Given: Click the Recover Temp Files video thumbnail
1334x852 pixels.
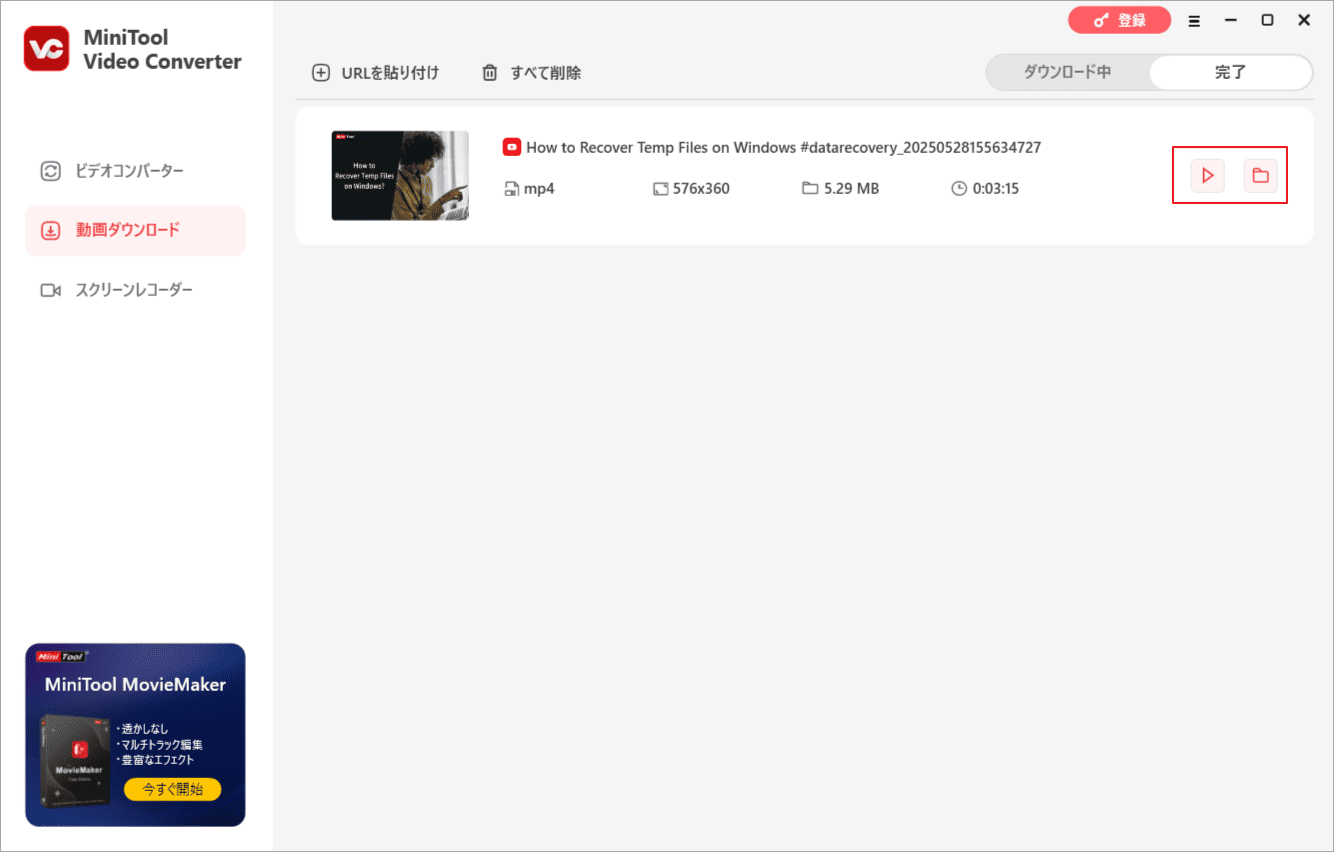Looking at the screenshot, I should point(400,175).
